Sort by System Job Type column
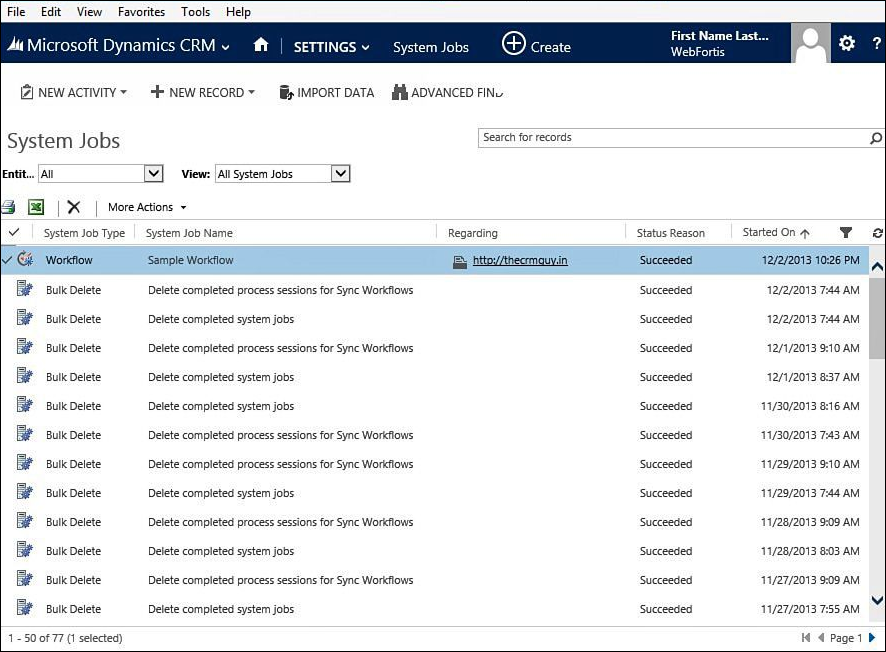The height and width of the screenshot is (652, 886). (84, 233)
